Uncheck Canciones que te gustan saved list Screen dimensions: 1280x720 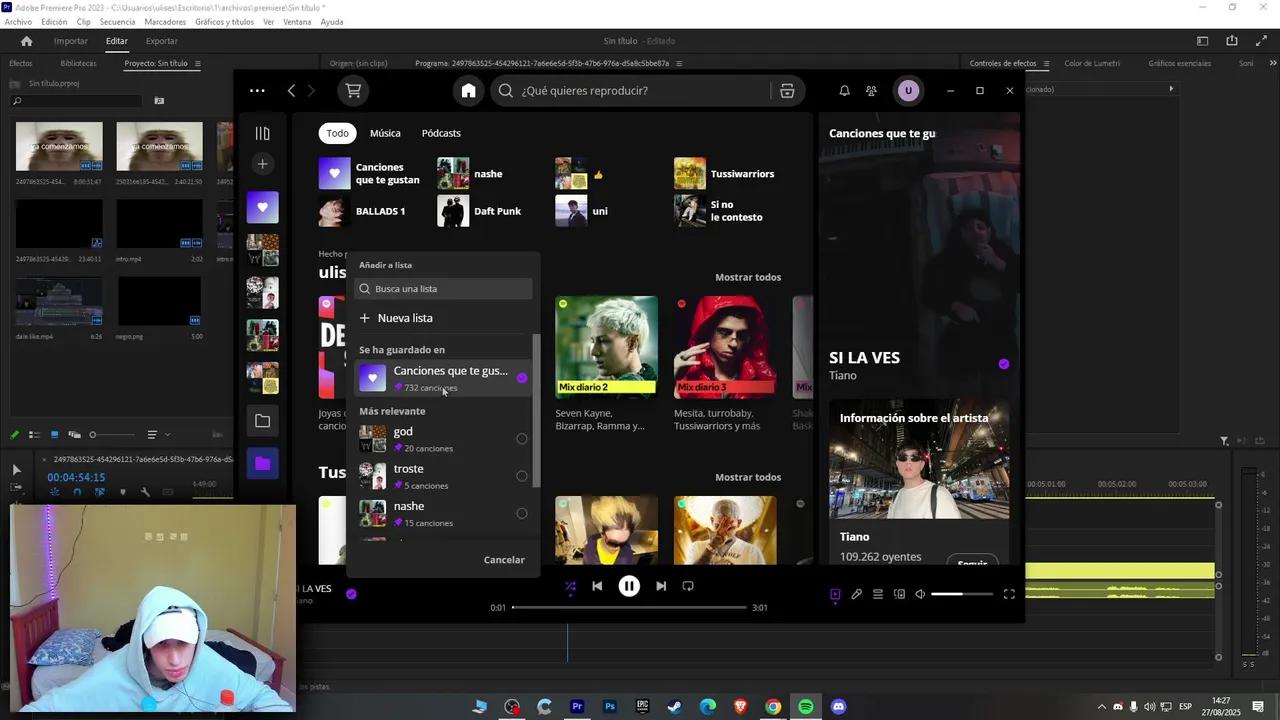tap(522, 378)
